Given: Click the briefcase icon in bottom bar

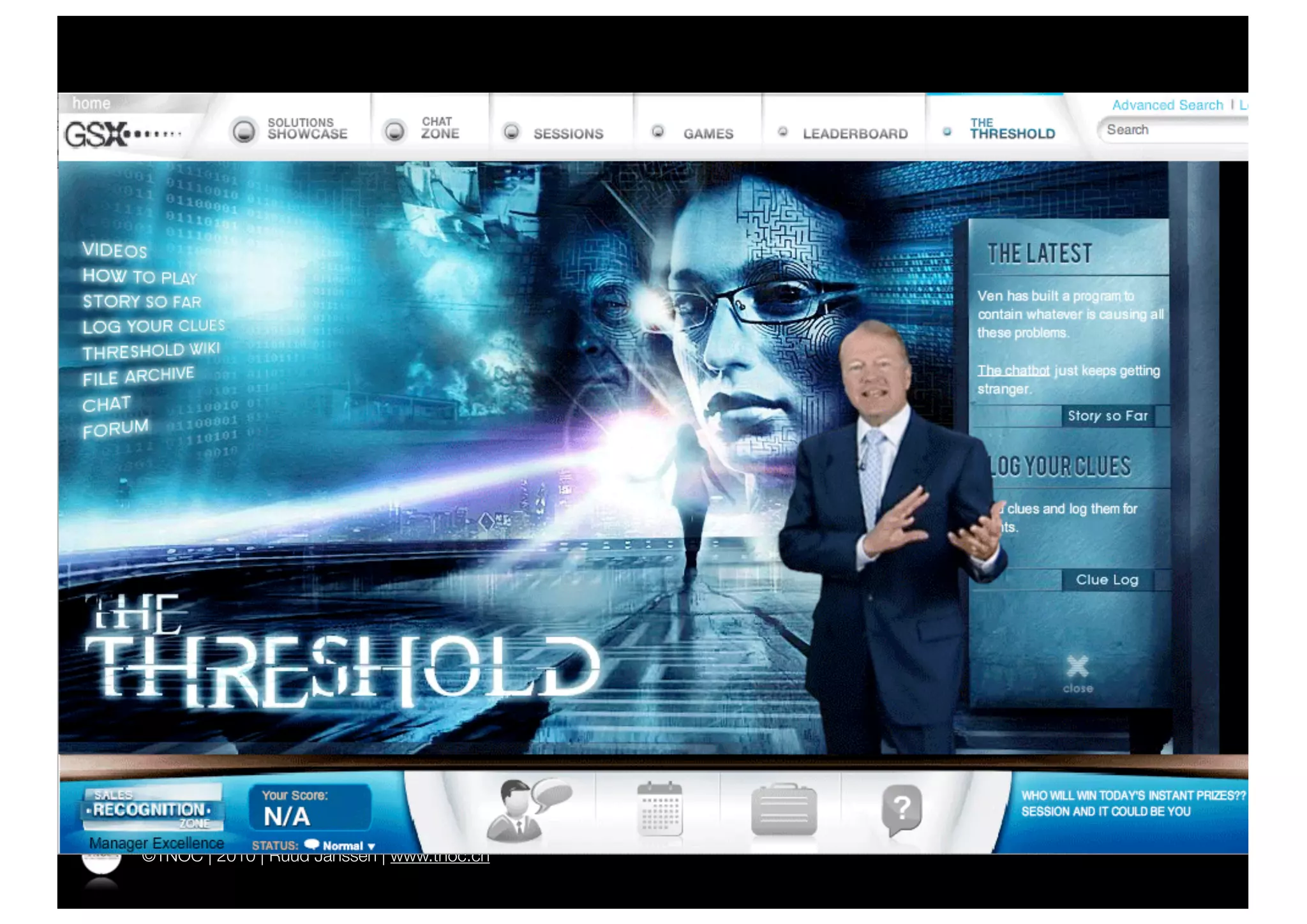Looking at the screenshot, I should [784, 810].
